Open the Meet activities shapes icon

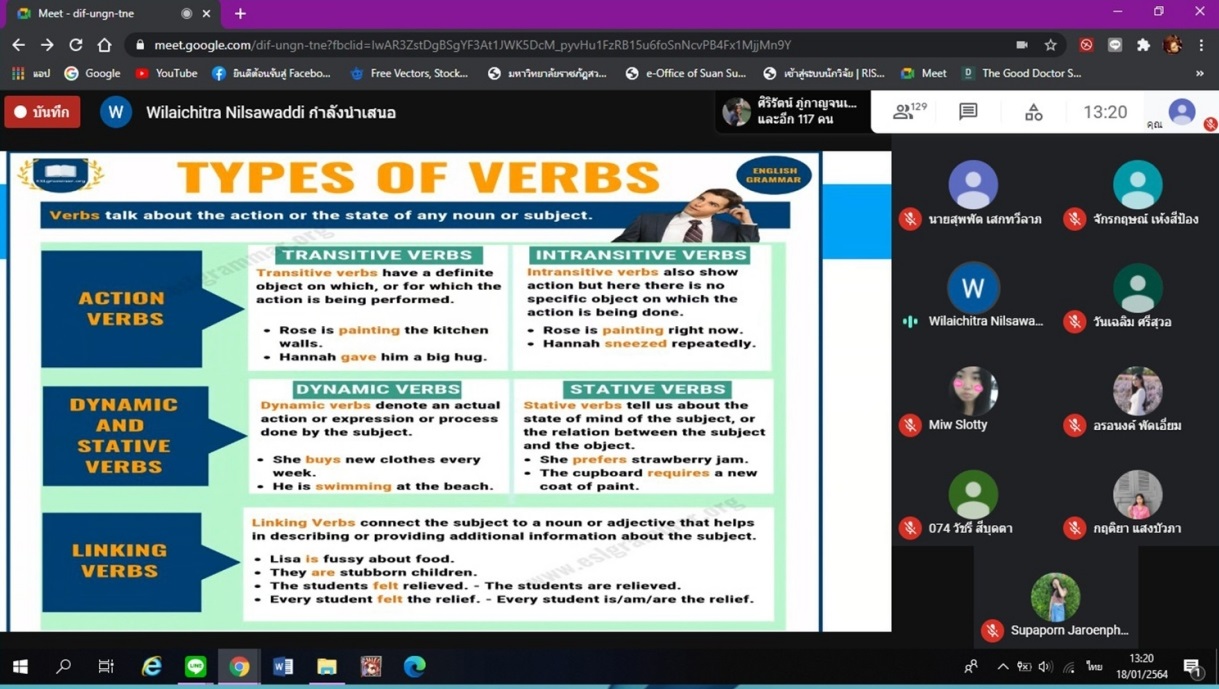(x=1033, y=112)
